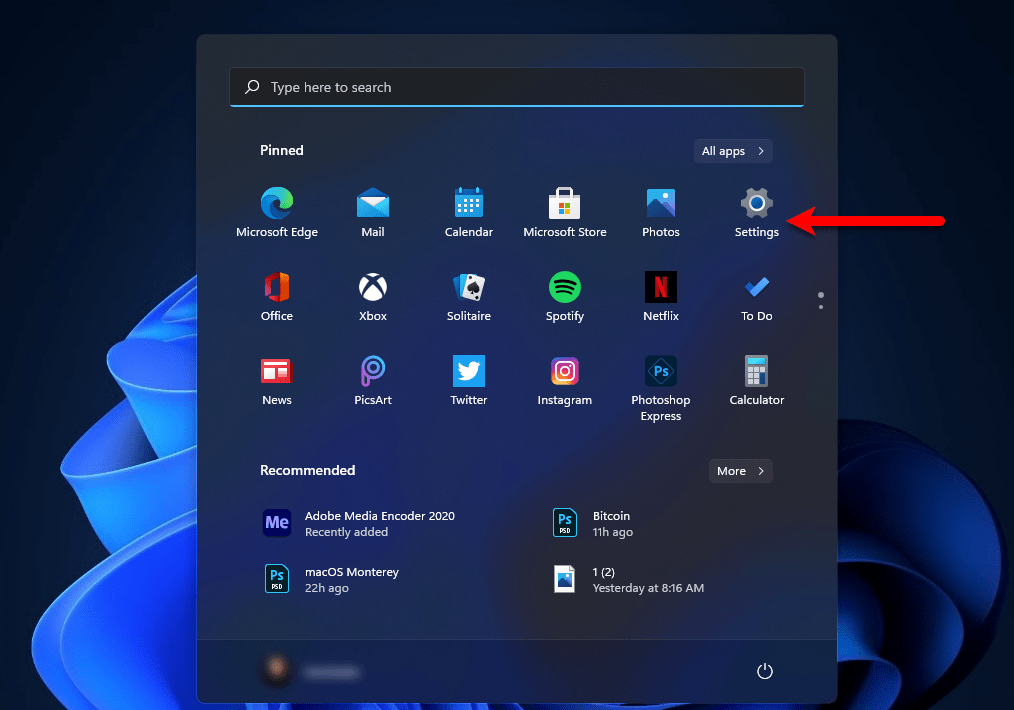
Task: Open the Calendar app
Action: [469, 213]
